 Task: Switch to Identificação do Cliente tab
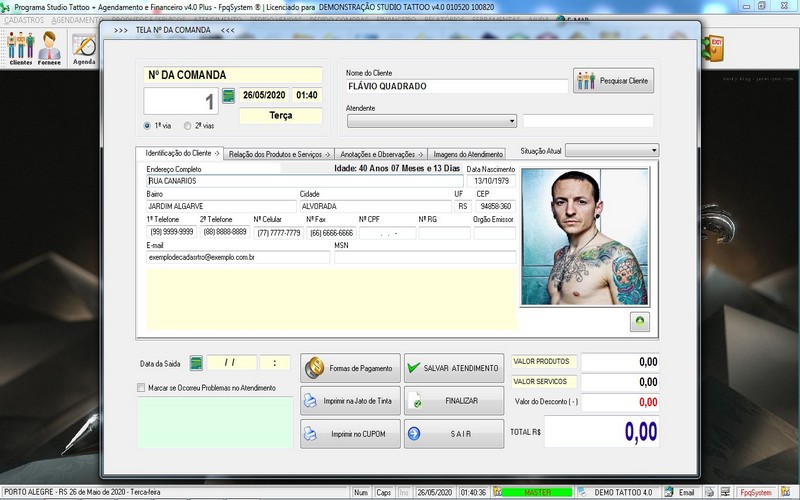(x=180, y=153)
